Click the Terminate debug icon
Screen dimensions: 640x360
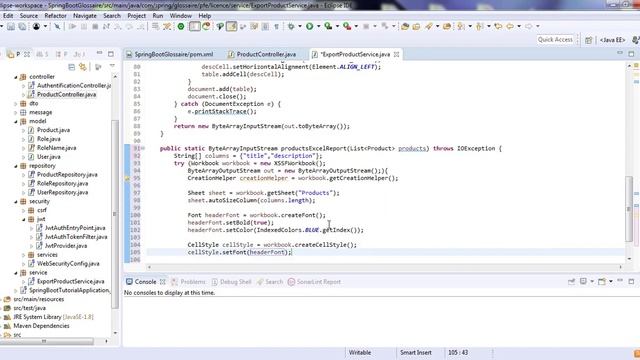click(x=95, y=27)
